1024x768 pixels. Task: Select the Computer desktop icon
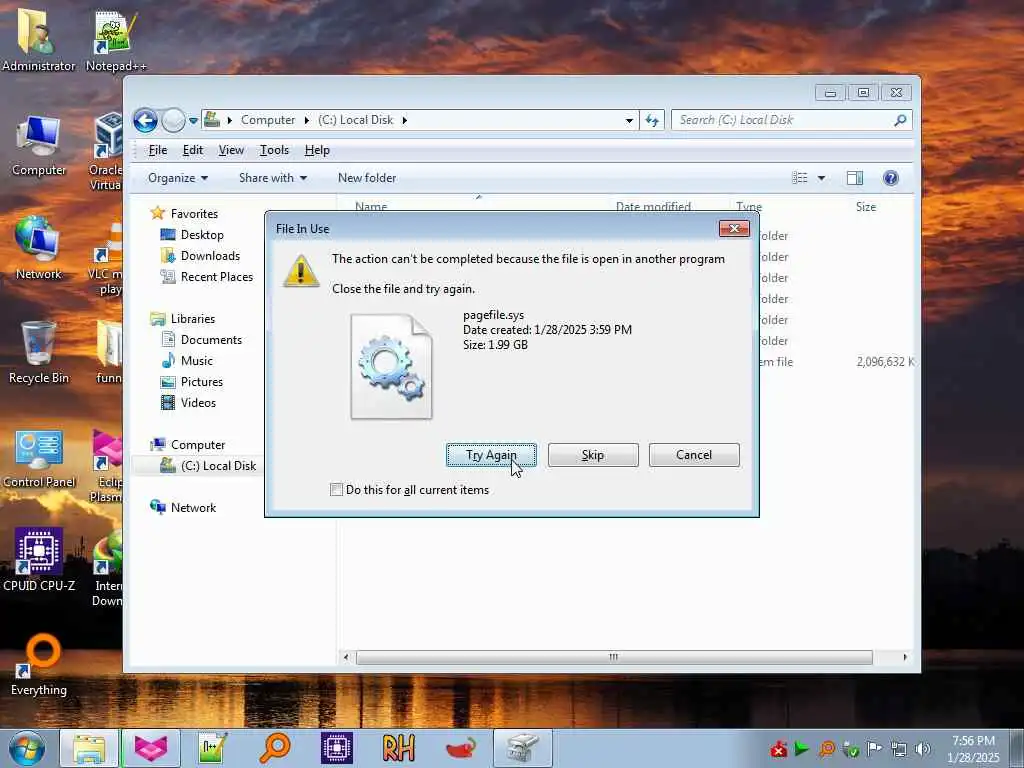pos(39,145)
